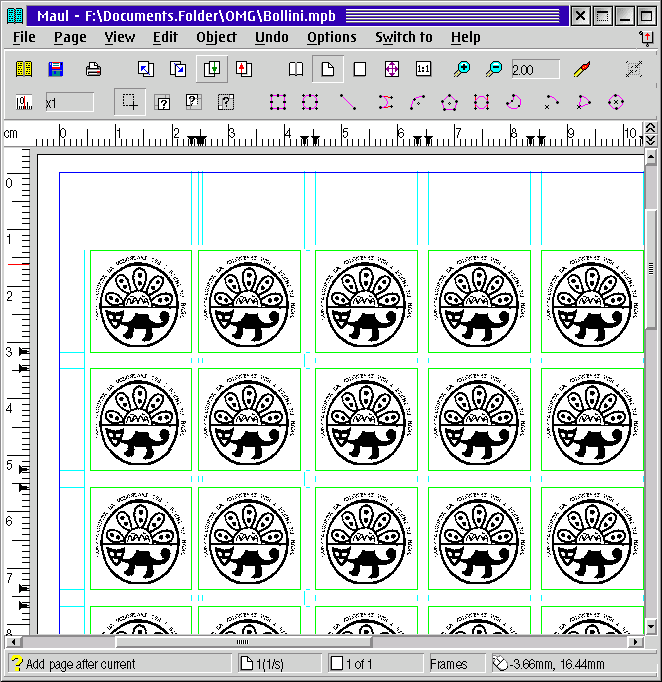Image resolution: width=662 pixels, height=682 pixels.
Task: Click the icon right of the Help menu
Action: [x=646, y=38]
